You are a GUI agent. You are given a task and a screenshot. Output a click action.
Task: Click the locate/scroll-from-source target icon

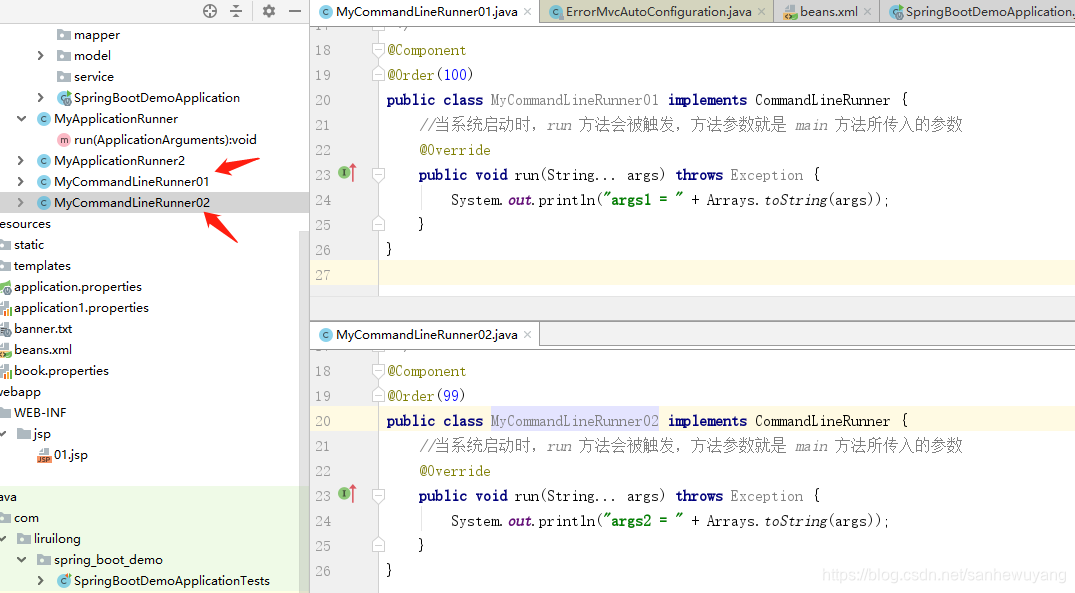coord(210,11)
